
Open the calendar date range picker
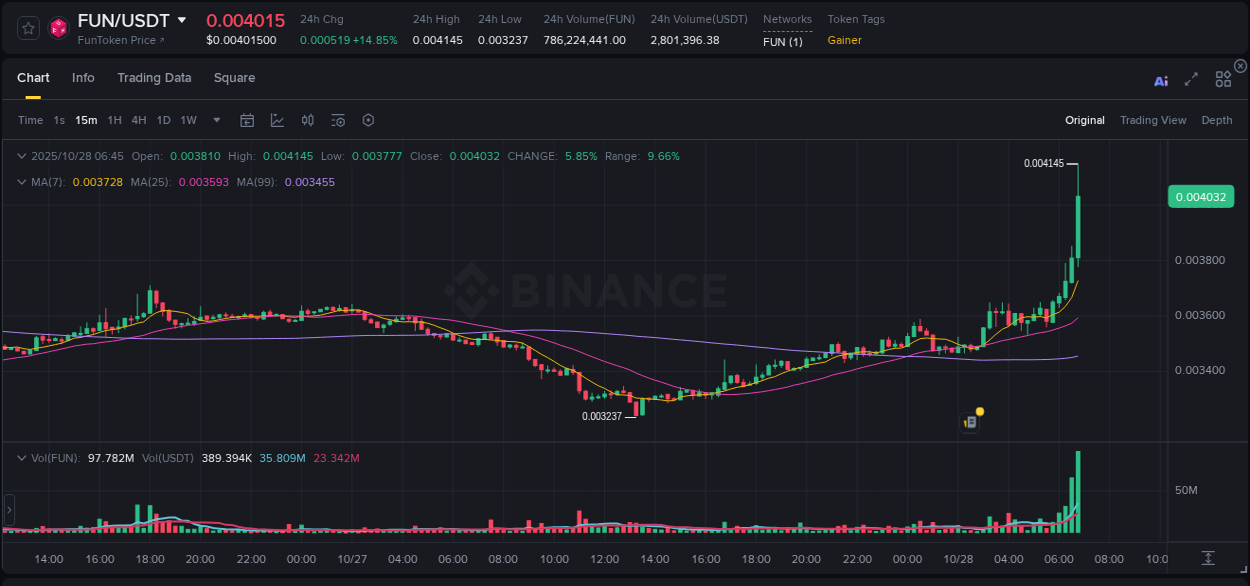247,120
